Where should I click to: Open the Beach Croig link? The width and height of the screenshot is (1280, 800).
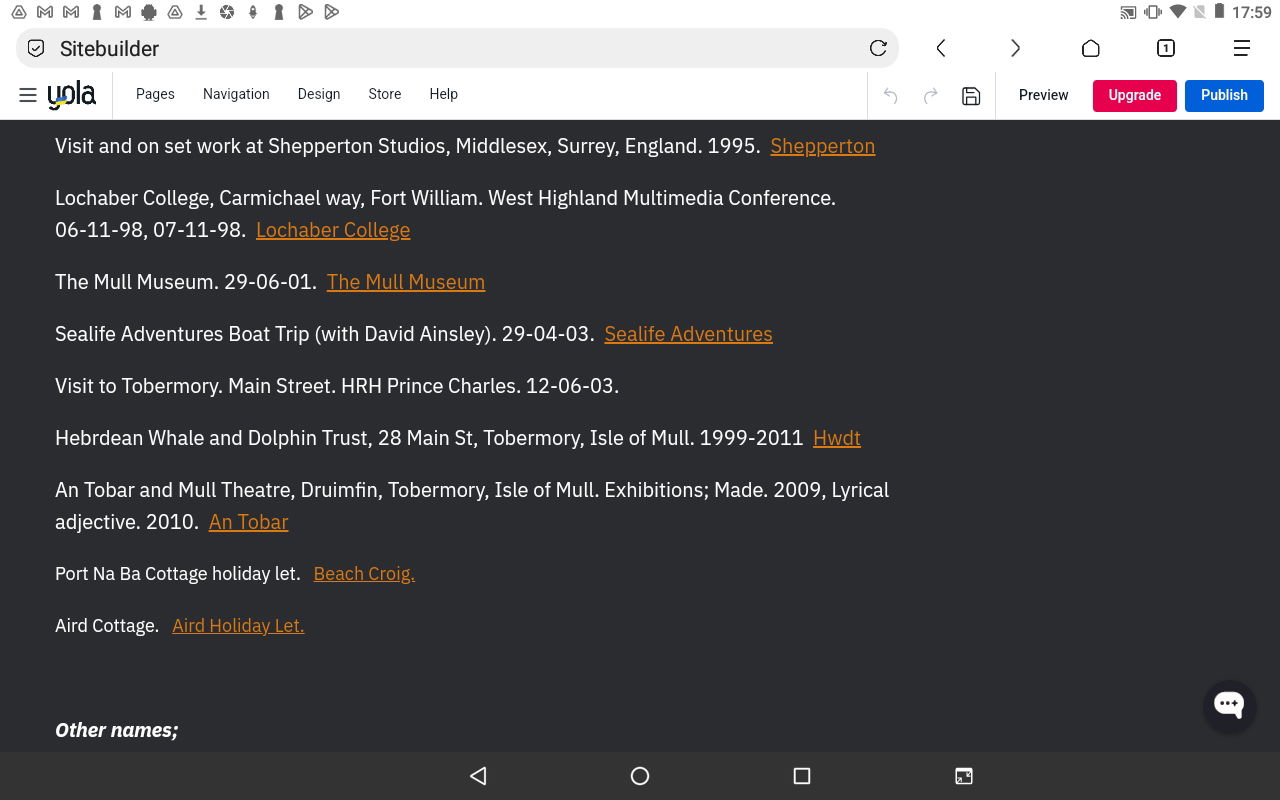click(364, 574)
